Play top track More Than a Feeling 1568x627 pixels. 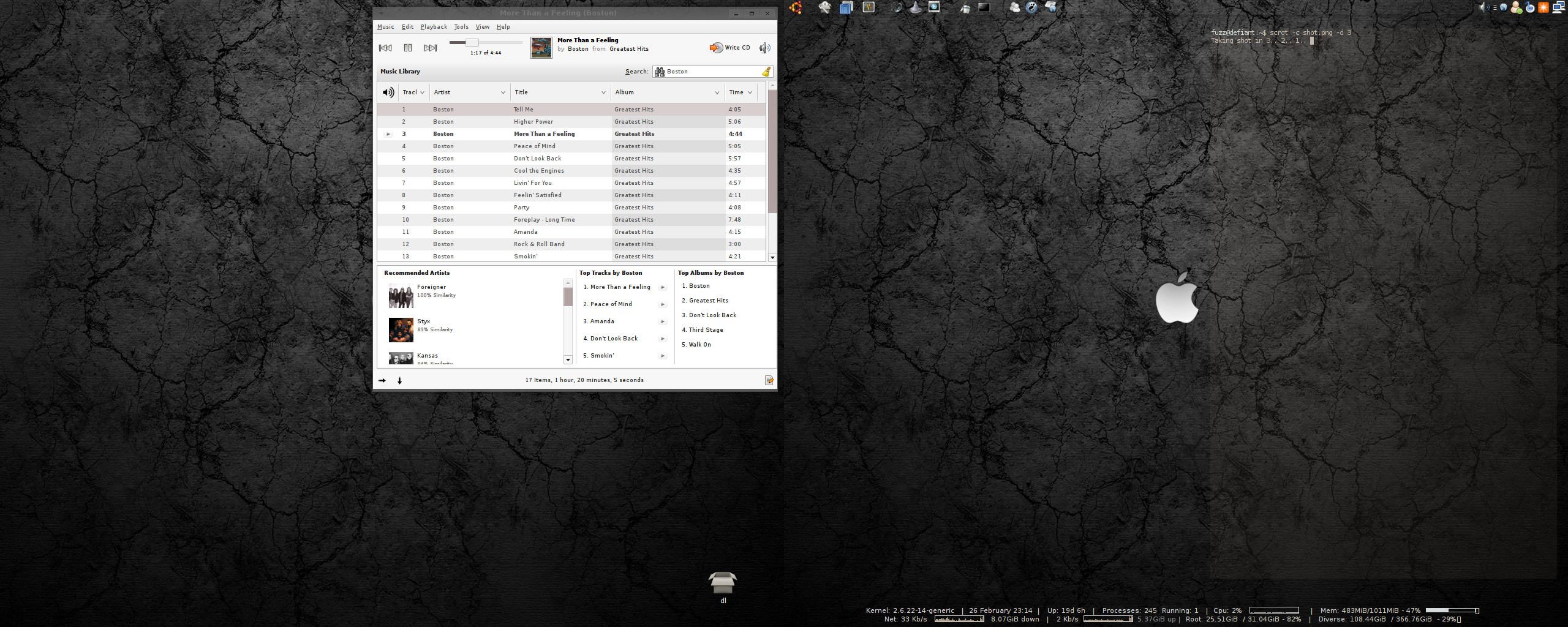tap(662, 287)
